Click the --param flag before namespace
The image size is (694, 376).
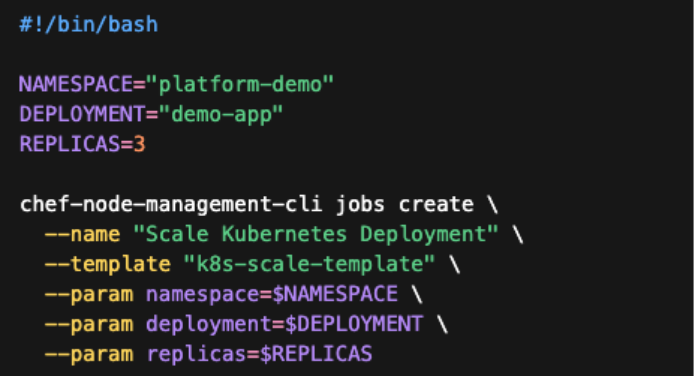(89, 295)
